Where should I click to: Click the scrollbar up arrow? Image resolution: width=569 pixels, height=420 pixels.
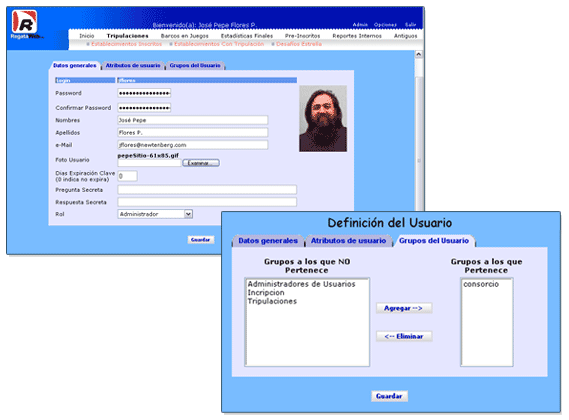(x=419, y=54)
